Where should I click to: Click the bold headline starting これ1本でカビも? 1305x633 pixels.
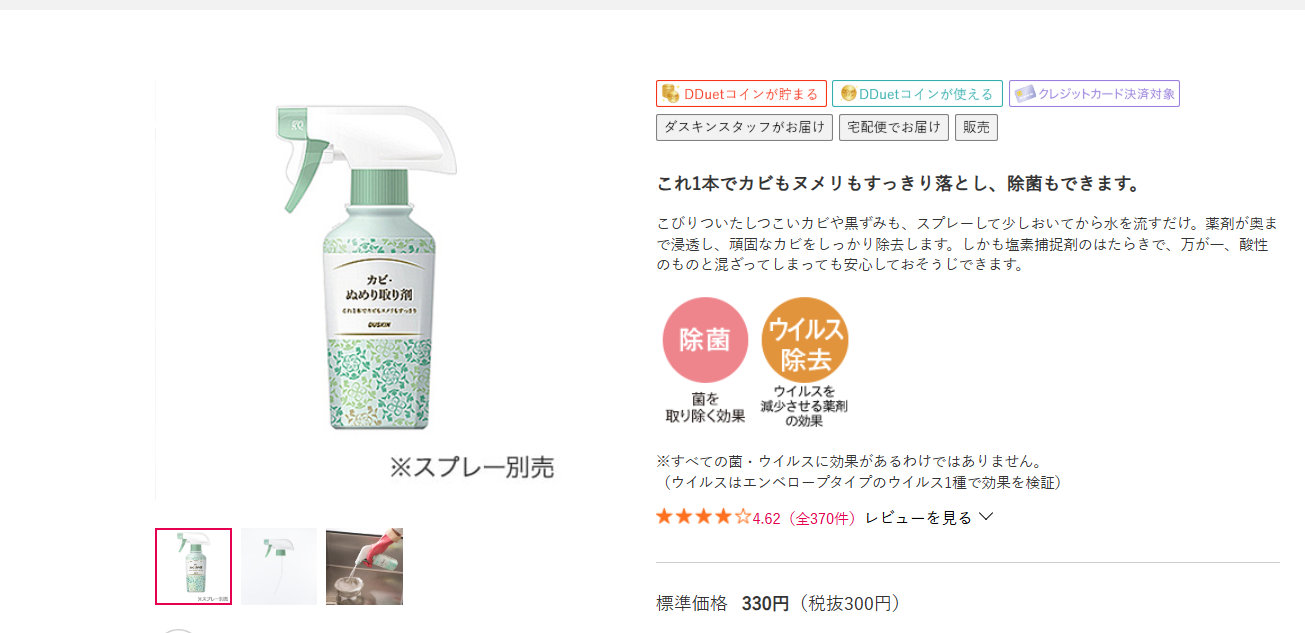tap(898, 184)
